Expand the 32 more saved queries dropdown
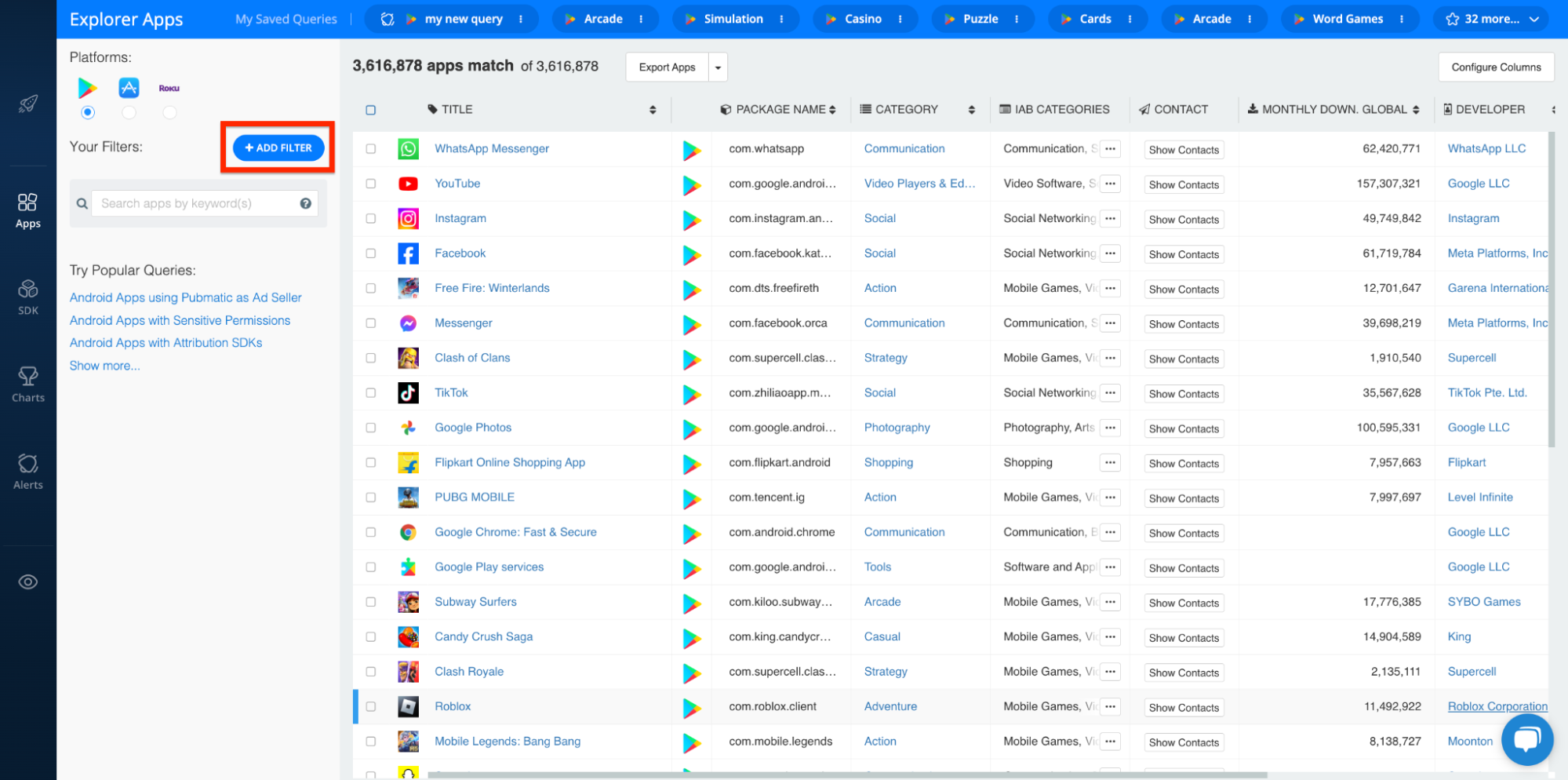 click(x=1492, y=19)
